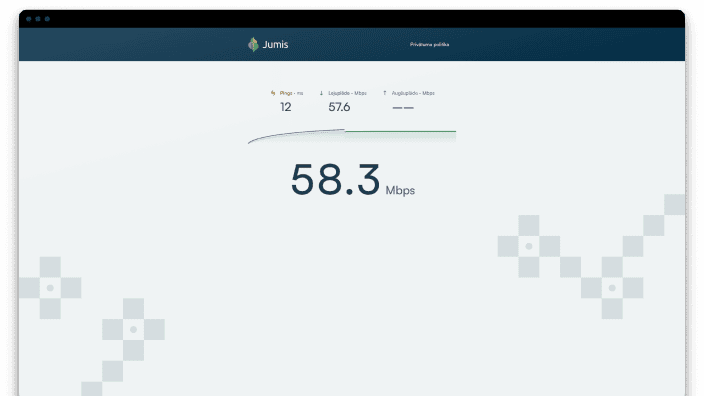
Task: Click the first window control dot
Action: tap(29, 19)
